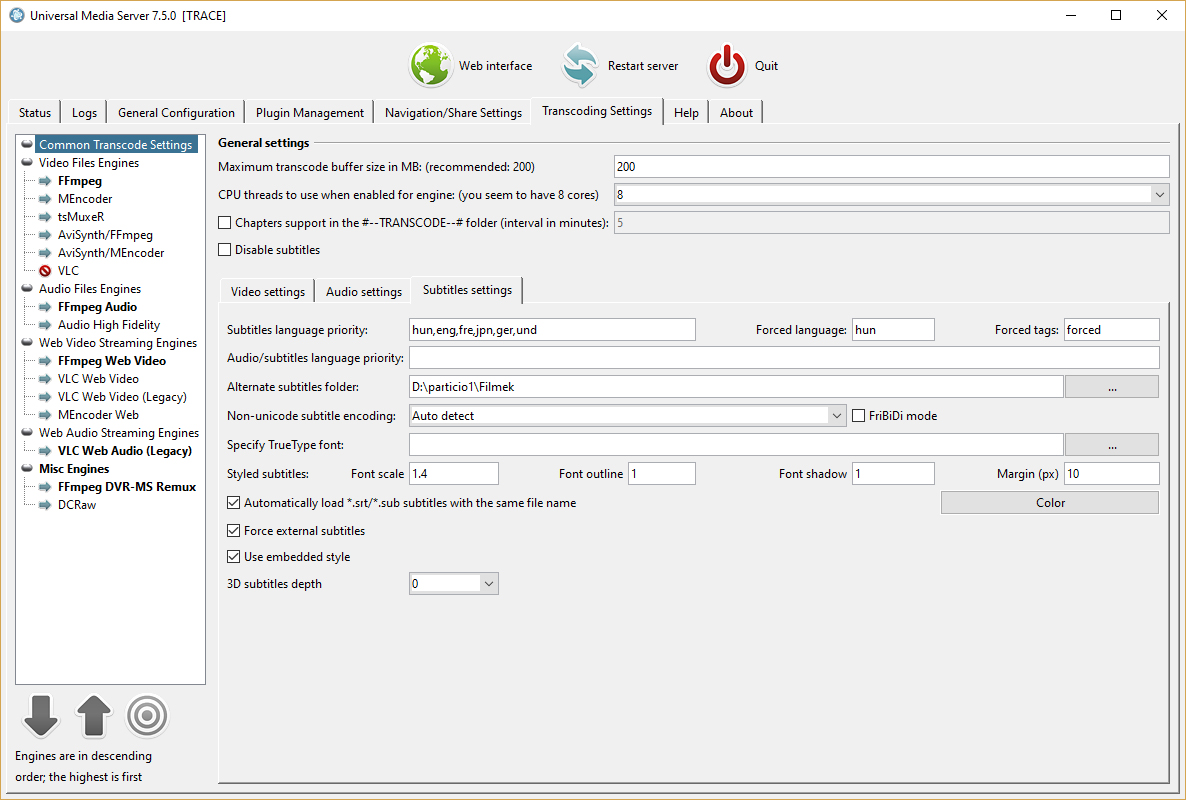Viewport: 1186px width, 800px height.
Task: Open the Logs tab
Action: pyautogui.click(x=84, y=113)
